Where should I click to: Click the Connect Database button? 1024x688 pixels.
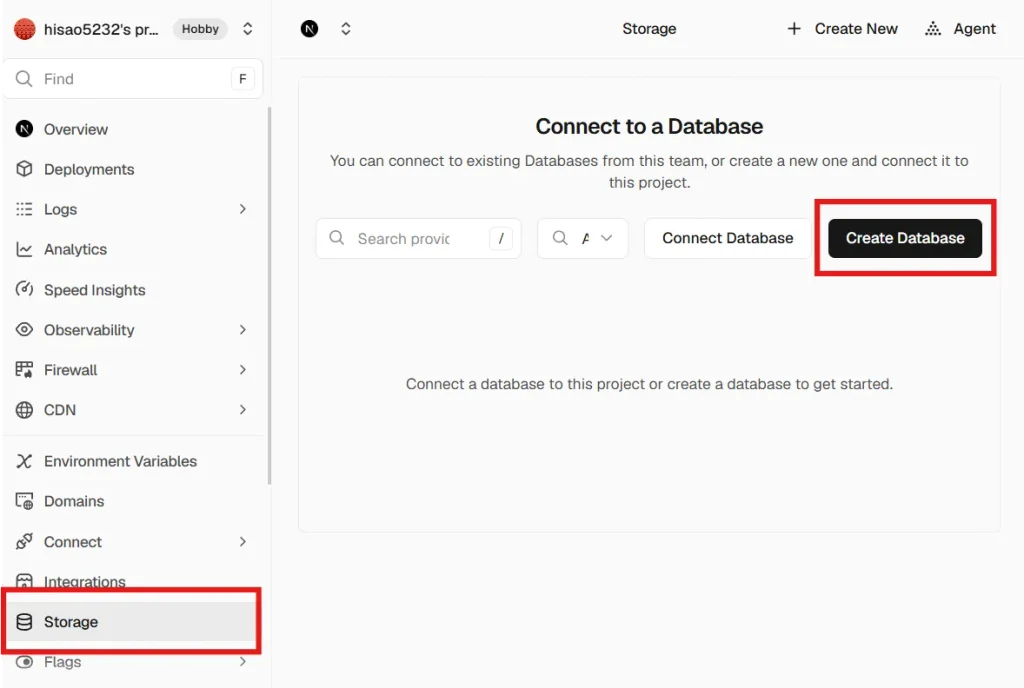728,238
